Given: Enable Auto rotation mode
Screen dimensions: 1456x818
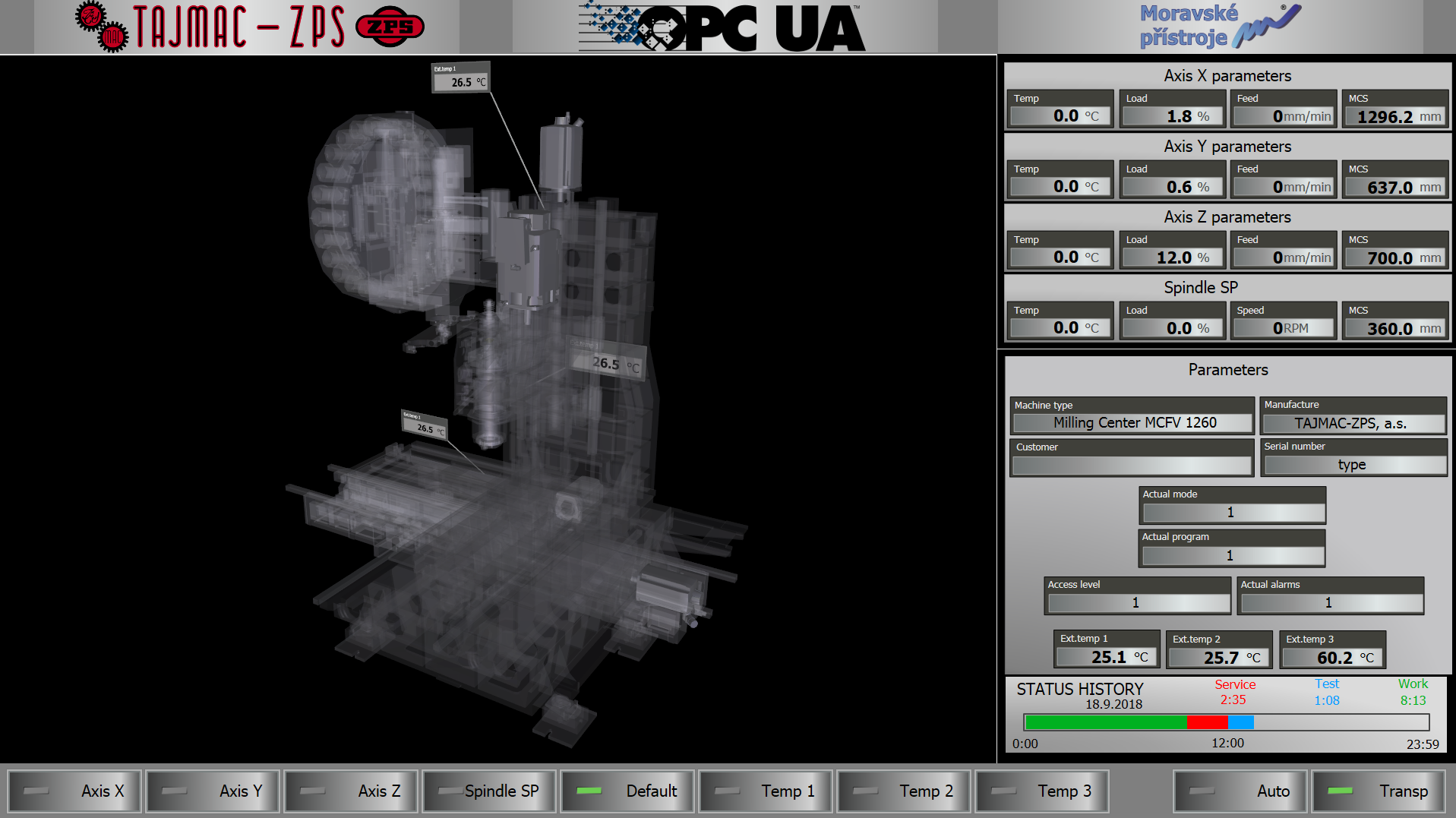Looking at the screenshot, I should click(1240, 791).
